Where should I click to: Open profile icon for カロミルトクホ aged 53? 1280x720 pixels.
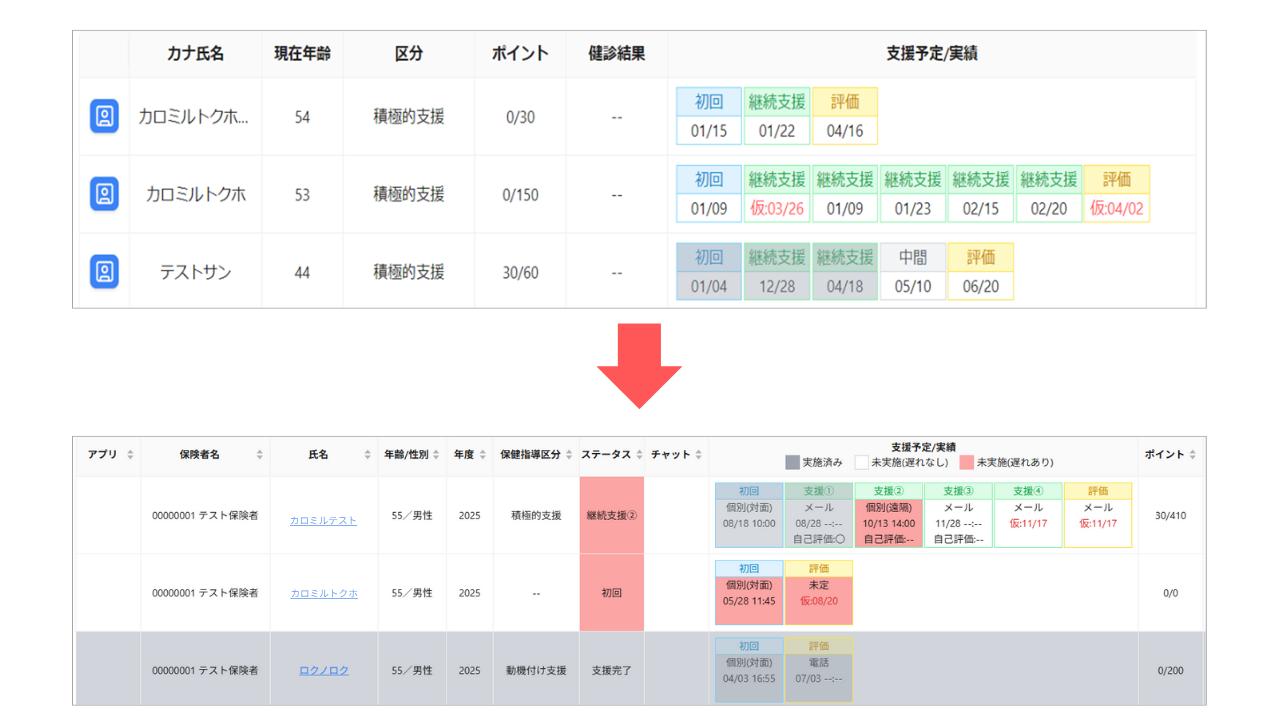(x=104, y=194)
